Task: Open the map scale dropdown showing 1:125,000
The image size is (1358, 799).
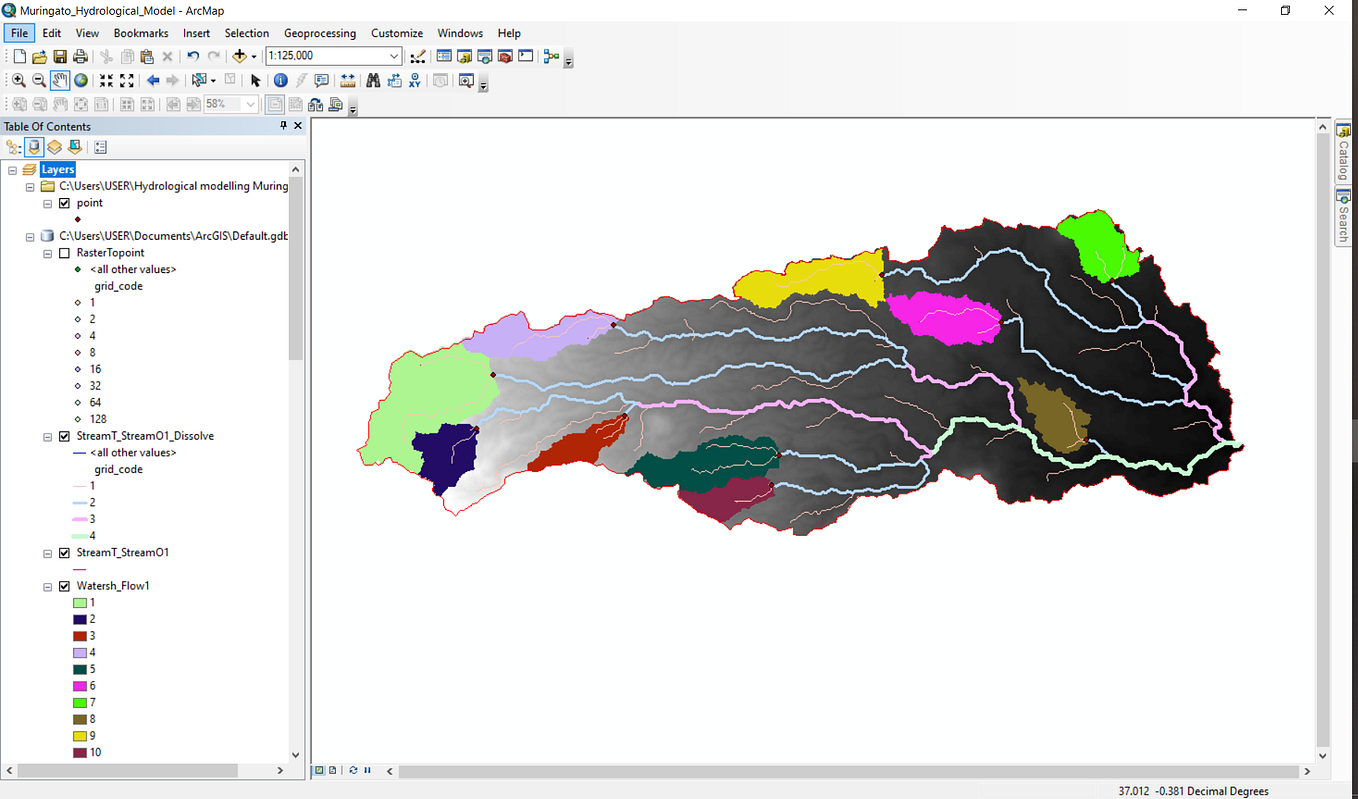Action: tap(394, 56)
